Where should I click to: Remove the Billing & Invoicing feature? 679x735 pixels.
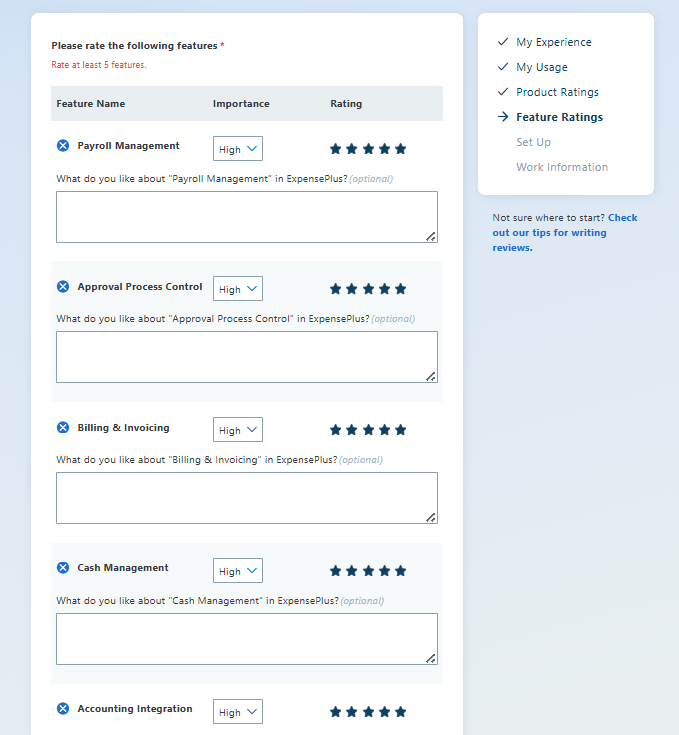coord(63,428)
